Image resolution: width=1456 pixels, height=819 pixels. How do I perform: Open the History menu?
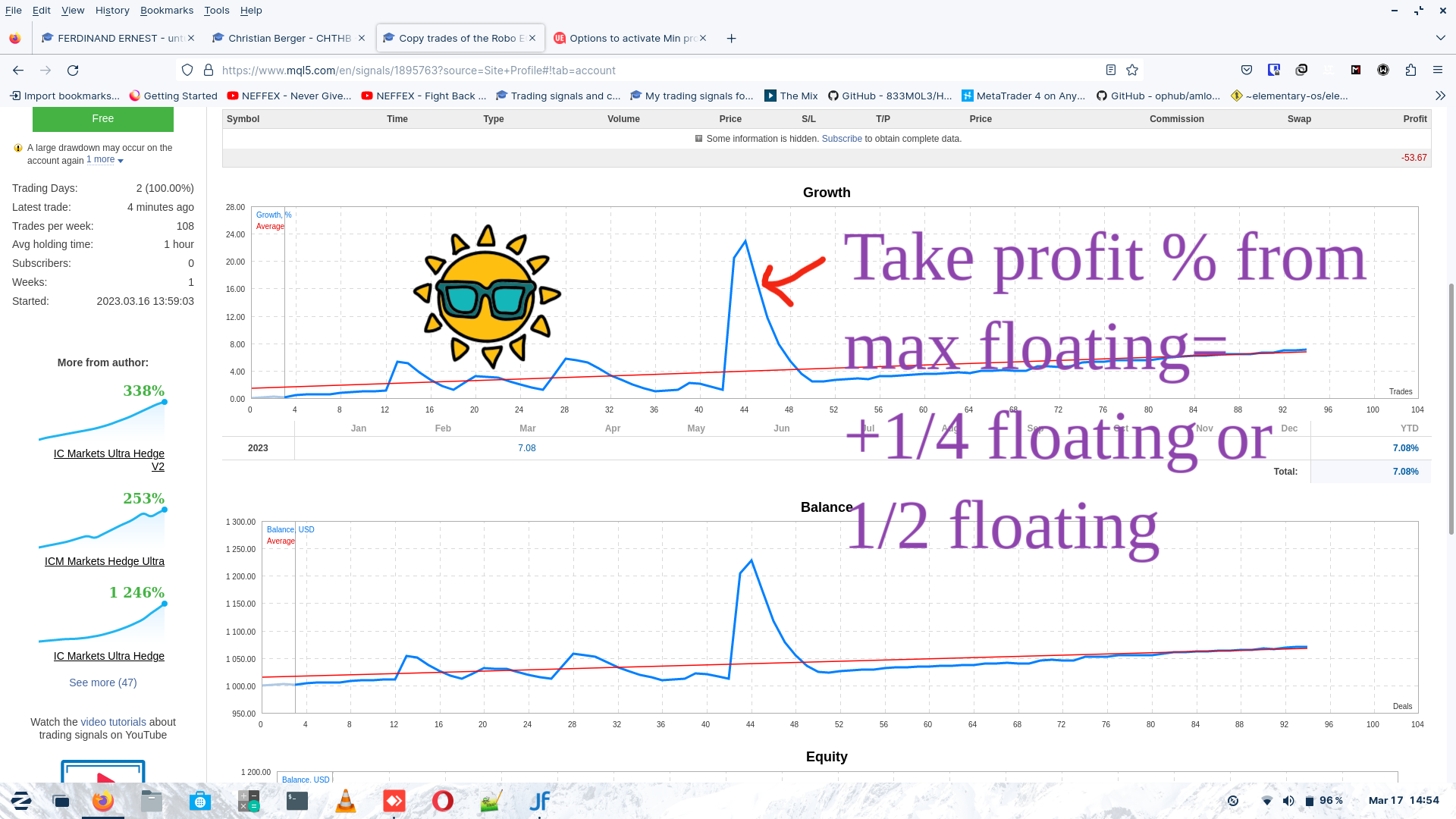coord(112,10)
